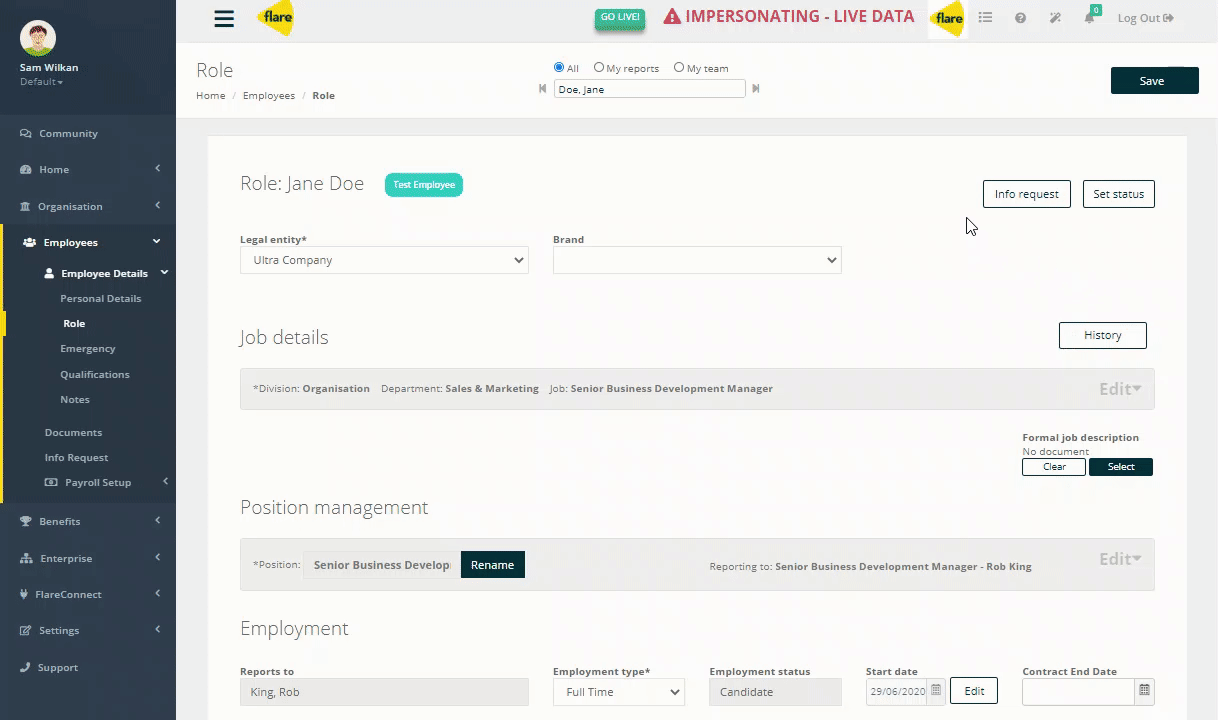Expand the Position management Edit dropdown

tap(1120, 559)
